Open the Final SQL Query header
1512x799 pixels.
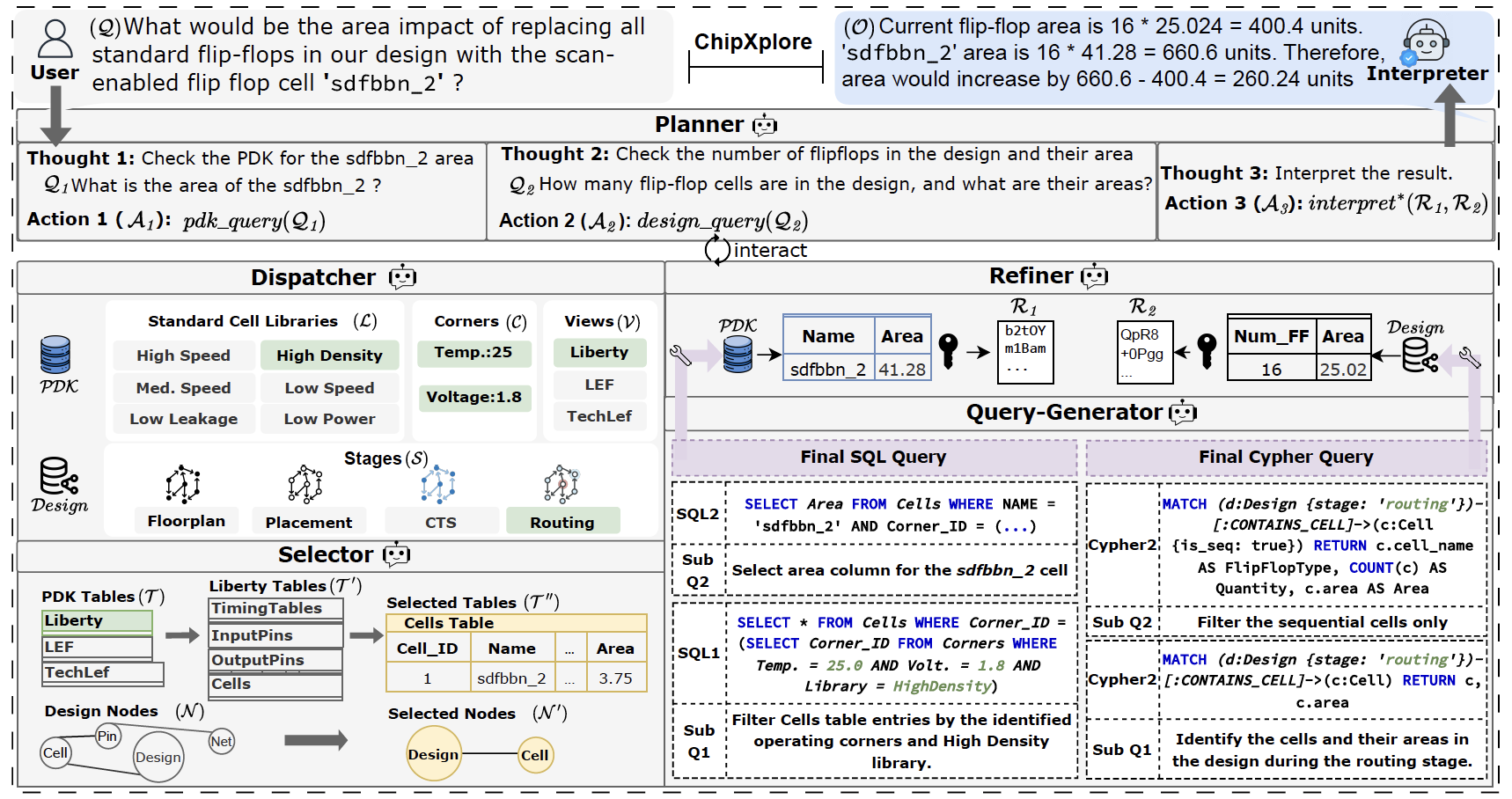874,458
